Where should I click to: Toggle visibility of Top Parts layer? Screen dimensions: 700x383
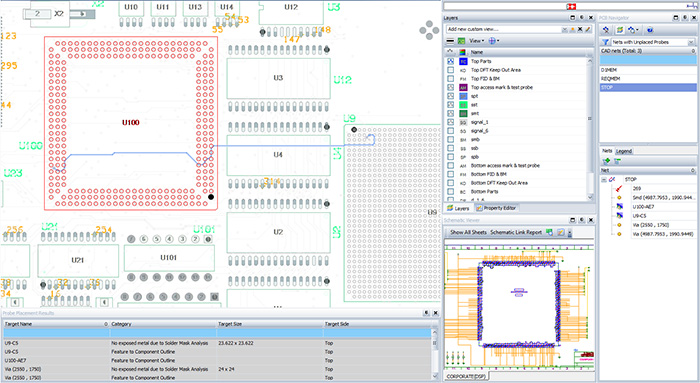(x=450, y=61)
